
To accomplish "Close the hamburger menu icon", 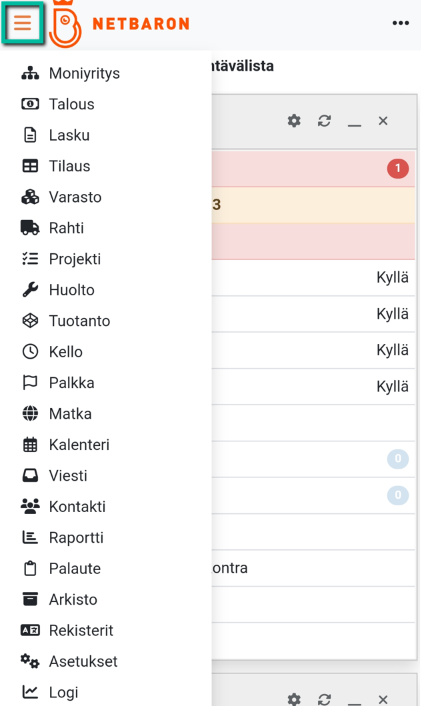I will tap(23, 22).
